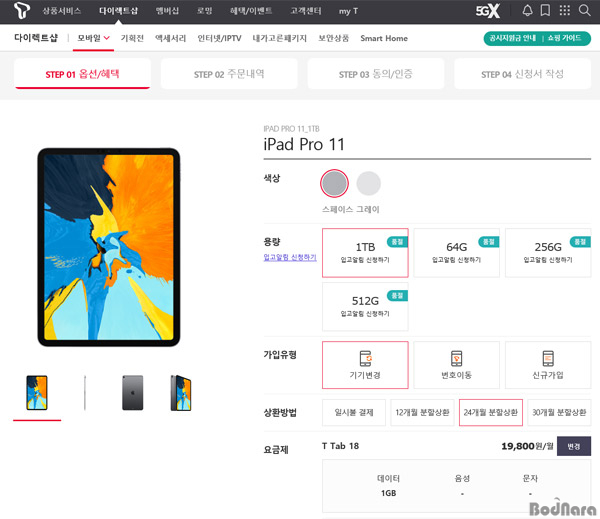Expand the 모바일 dropdown menu
This screenshot has height=519, width=600.
(x=93, y=38)
